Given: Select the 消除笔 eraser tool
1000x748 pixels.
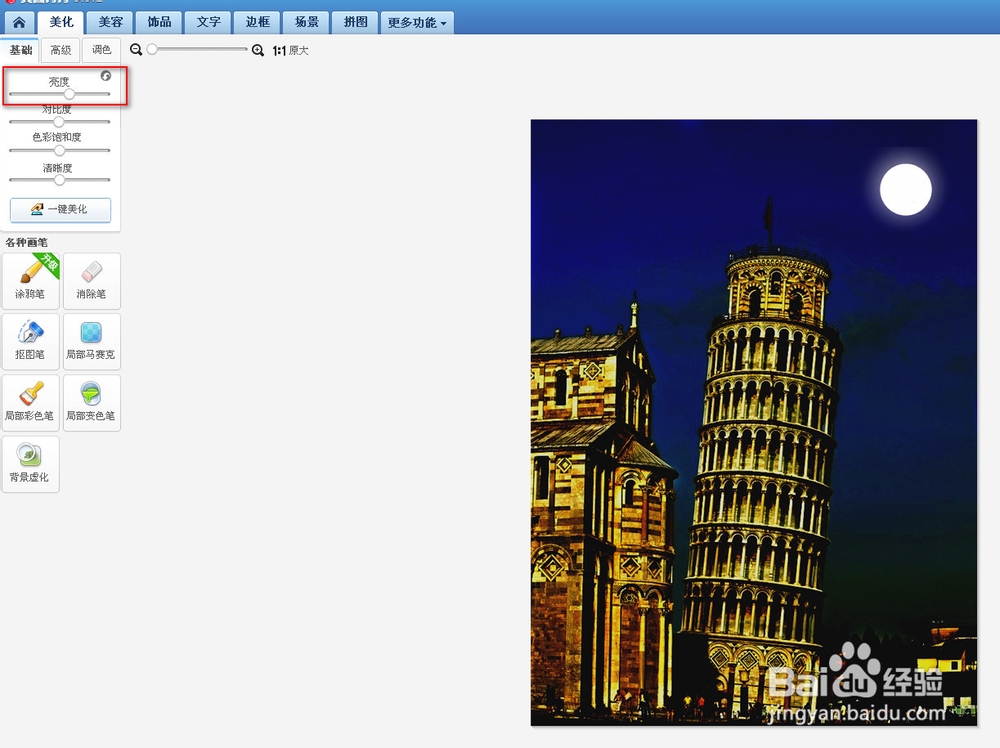Looking at the screenshot, I should click(92, 281).
